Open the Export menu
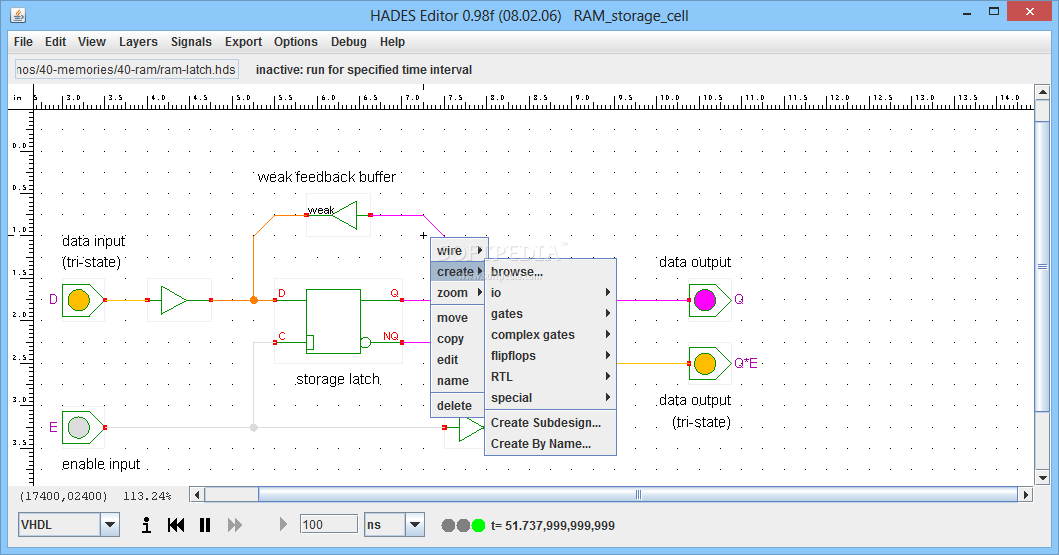Image resolution: width=1059 pixels, height=555 pixels. click(243, 42)
